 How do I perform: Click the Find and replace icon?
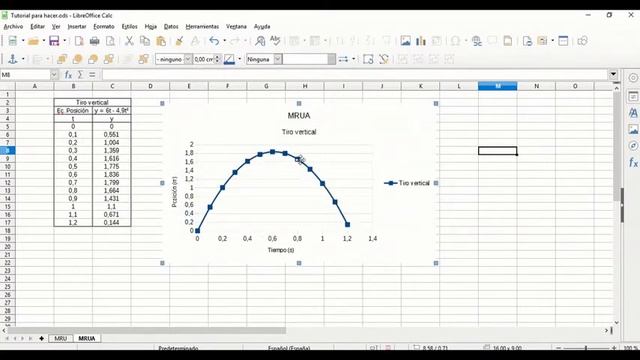pos(260,41)
